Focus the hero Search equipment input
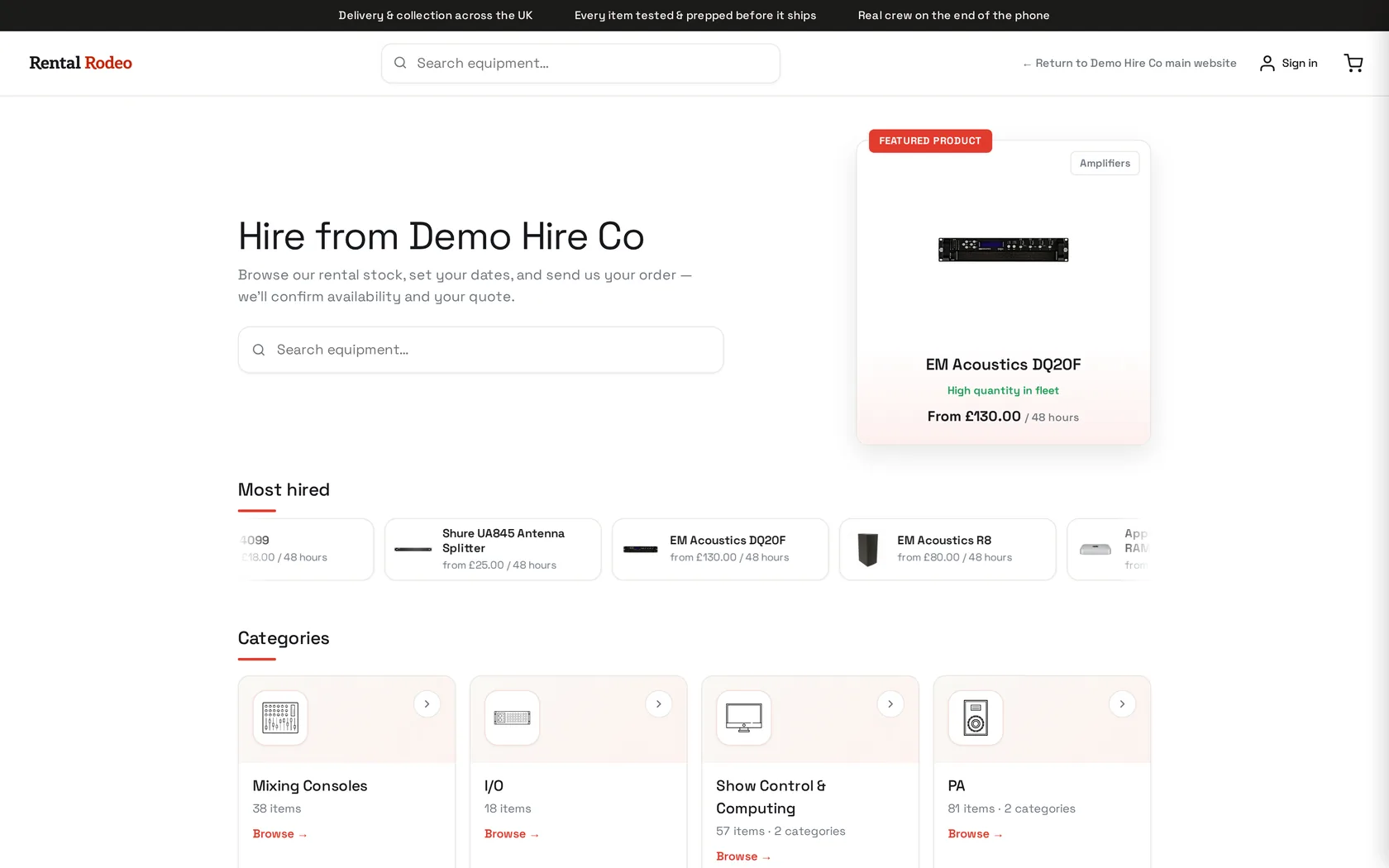1389x868 pixels. pos(480,350)
